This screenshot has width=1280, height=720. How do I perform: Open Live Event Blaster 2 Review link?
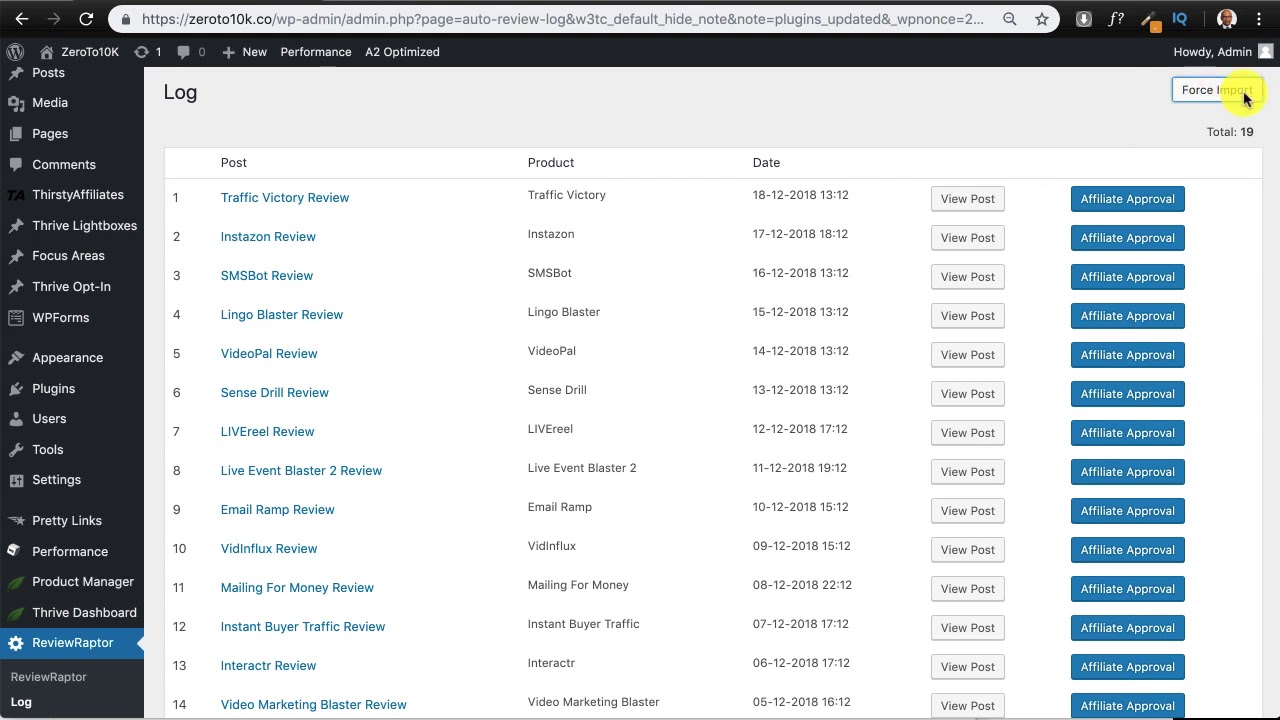(x=301, y=471)
